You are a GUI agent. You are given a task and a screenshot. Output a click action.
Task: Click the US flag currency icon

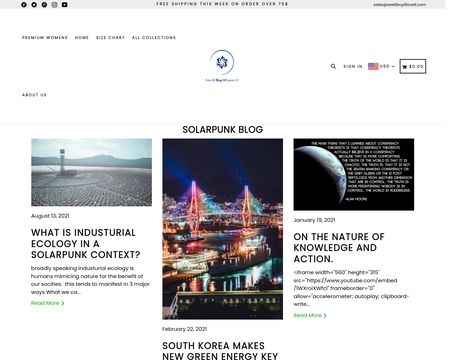[373, 66]
